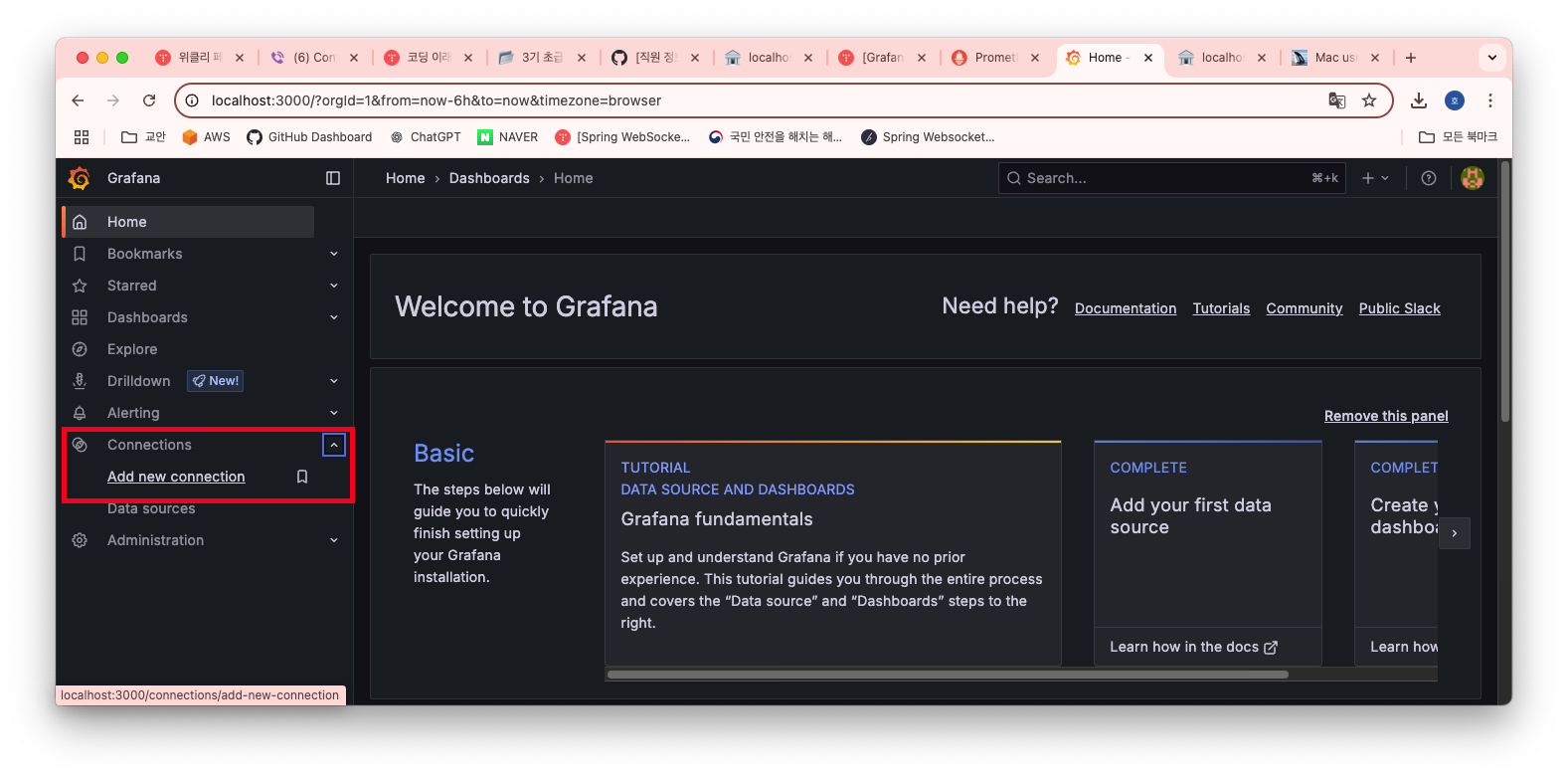Expand the Starred section chevron
Viewport: 1568px width, 779px height.
point(334,286)
